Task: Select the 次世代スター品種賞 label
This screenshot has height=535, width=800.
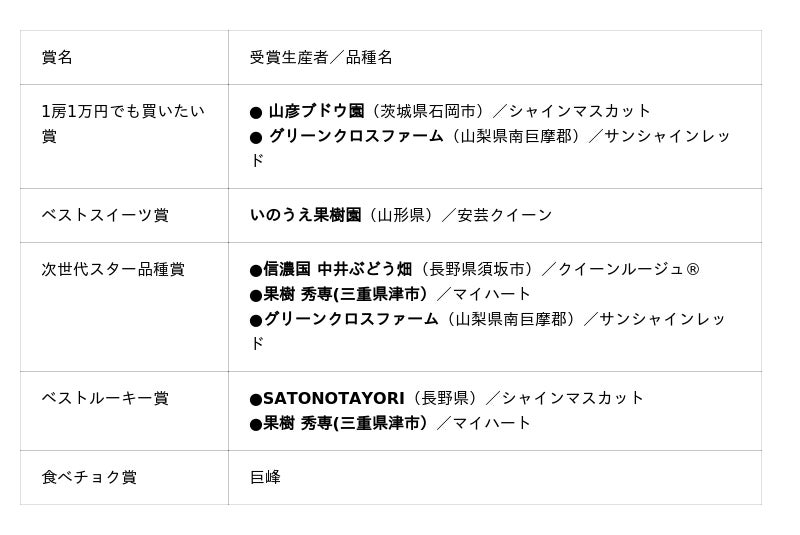Action: pos(113,269)
